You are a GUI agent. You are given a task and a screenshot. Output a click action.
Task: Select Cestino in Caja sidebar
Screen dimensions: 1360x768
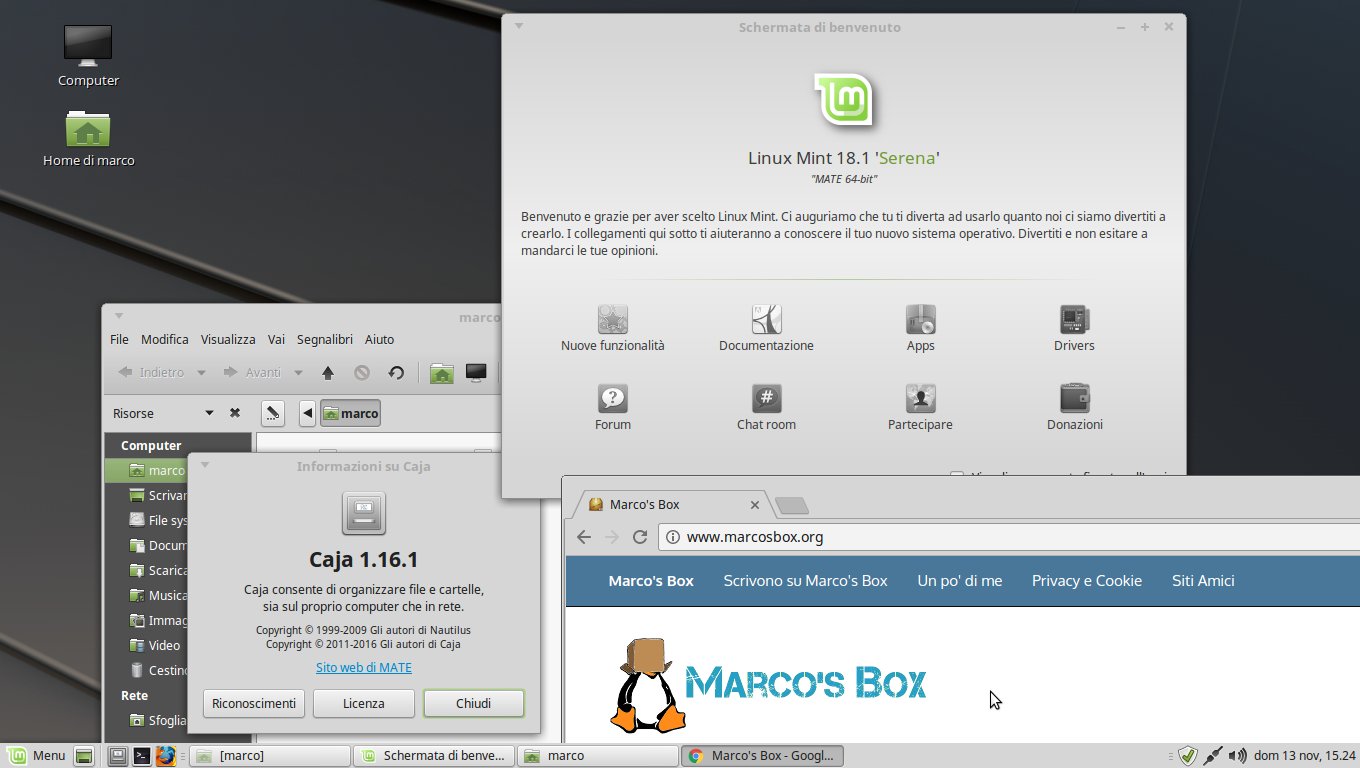click(158, 670)
